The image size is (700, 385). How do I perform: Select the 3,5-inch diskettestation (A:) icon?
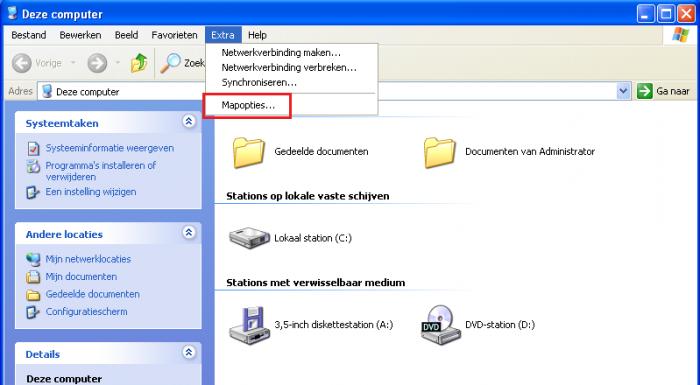pos(249,325)
